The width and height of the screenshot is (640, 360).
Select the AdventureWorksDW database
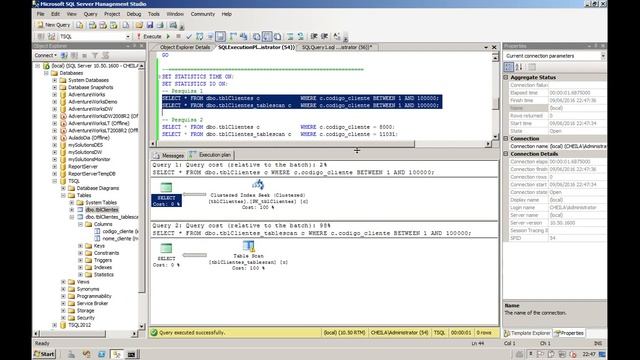90,109
